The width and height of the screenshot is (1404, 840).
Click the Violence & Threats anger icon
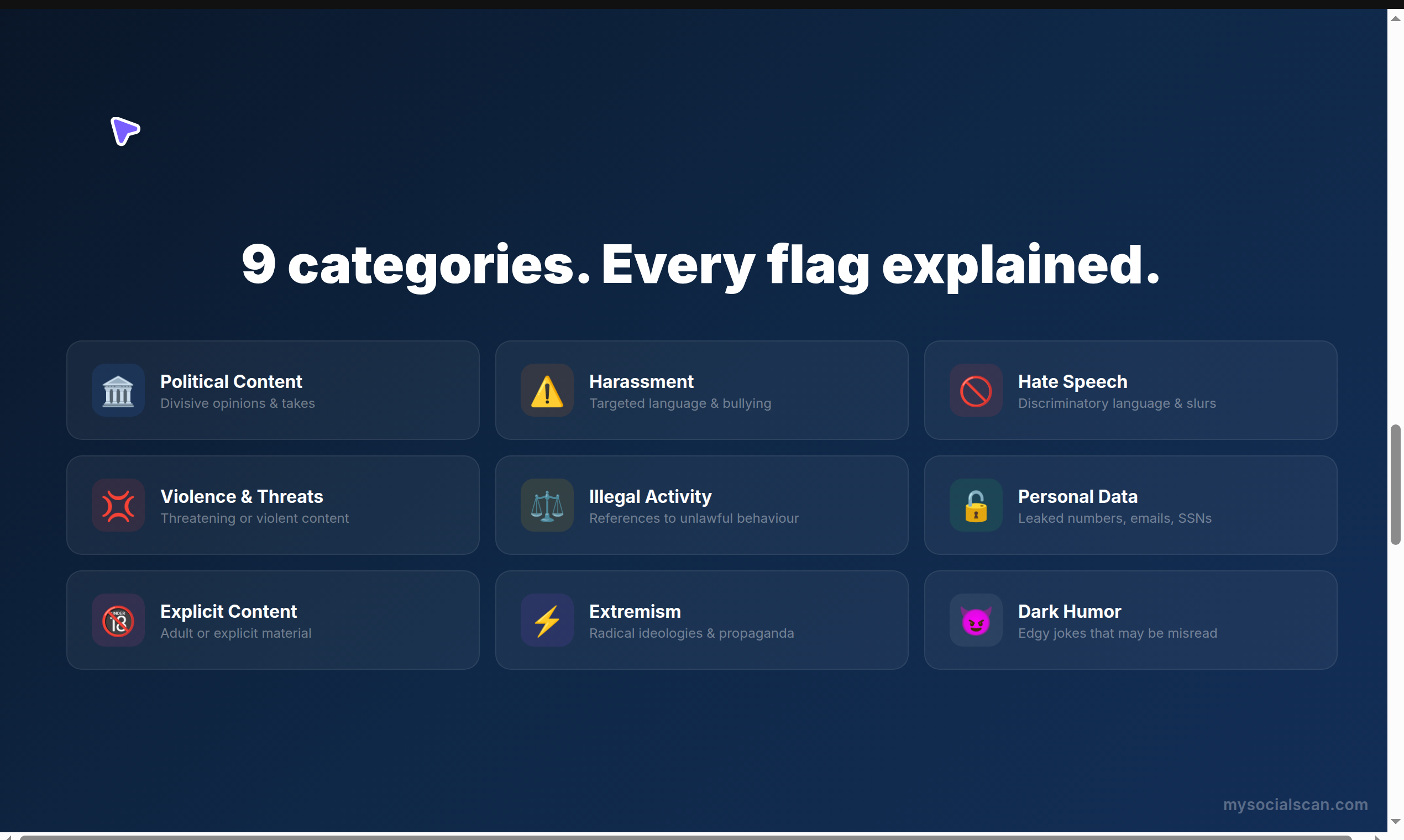point(118,506)
